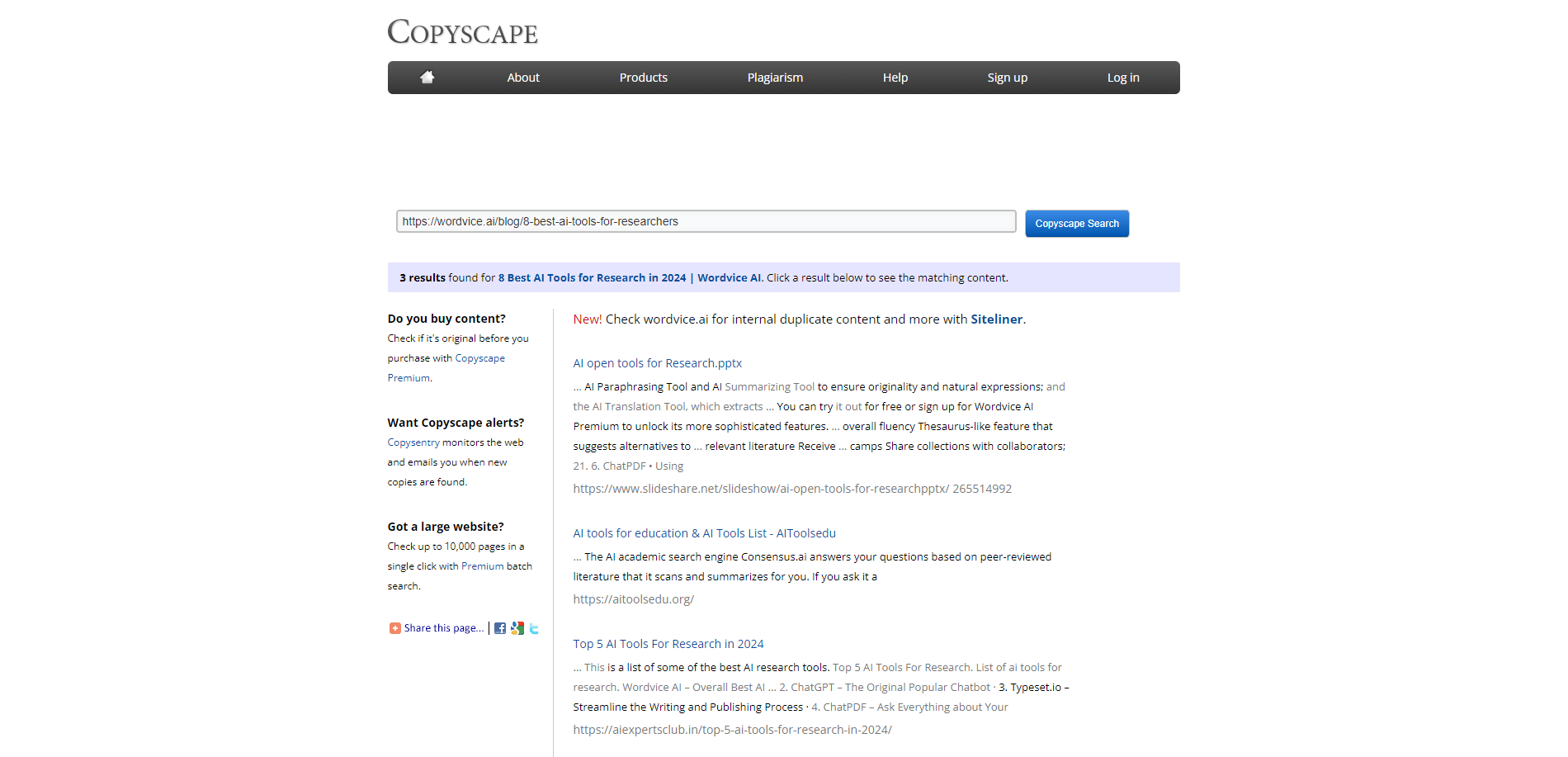
Task: Share this page on Twitter
Action: click(x=533, y=628)
